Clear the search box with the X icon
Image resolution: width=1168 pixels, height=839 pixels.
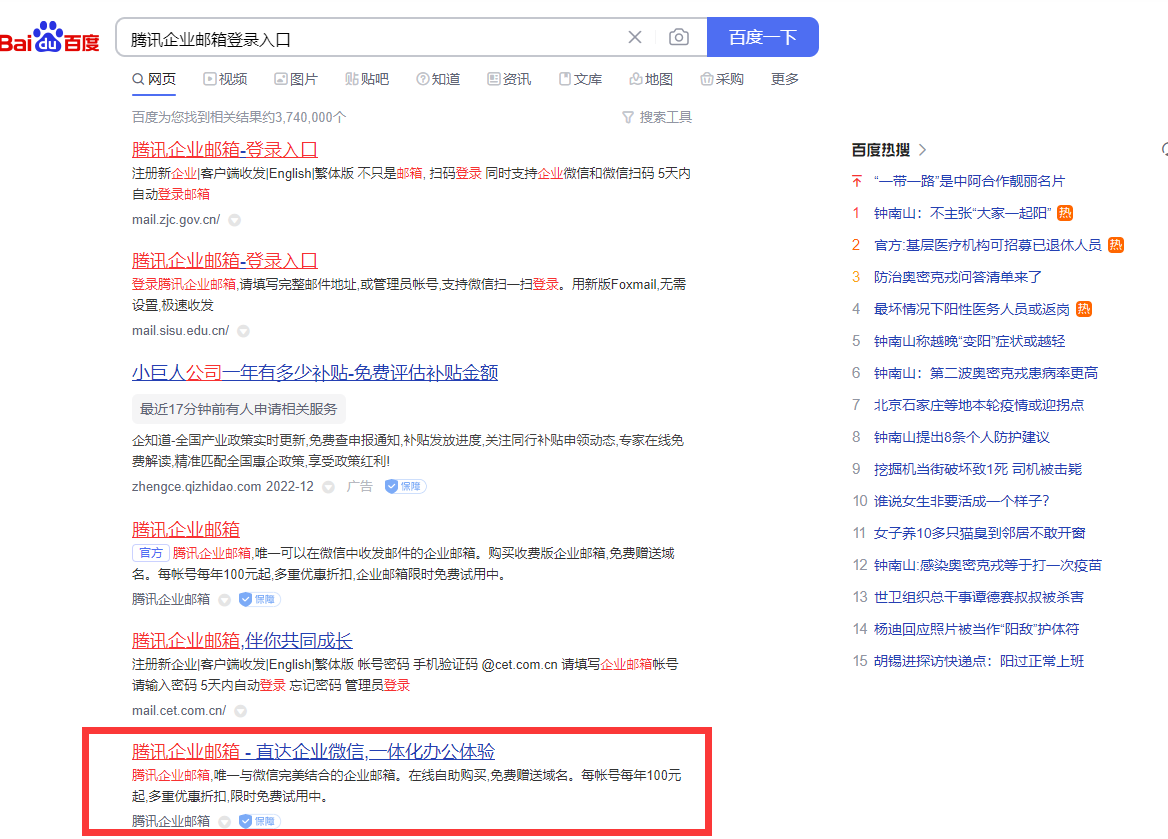click(x=635, y=37)
